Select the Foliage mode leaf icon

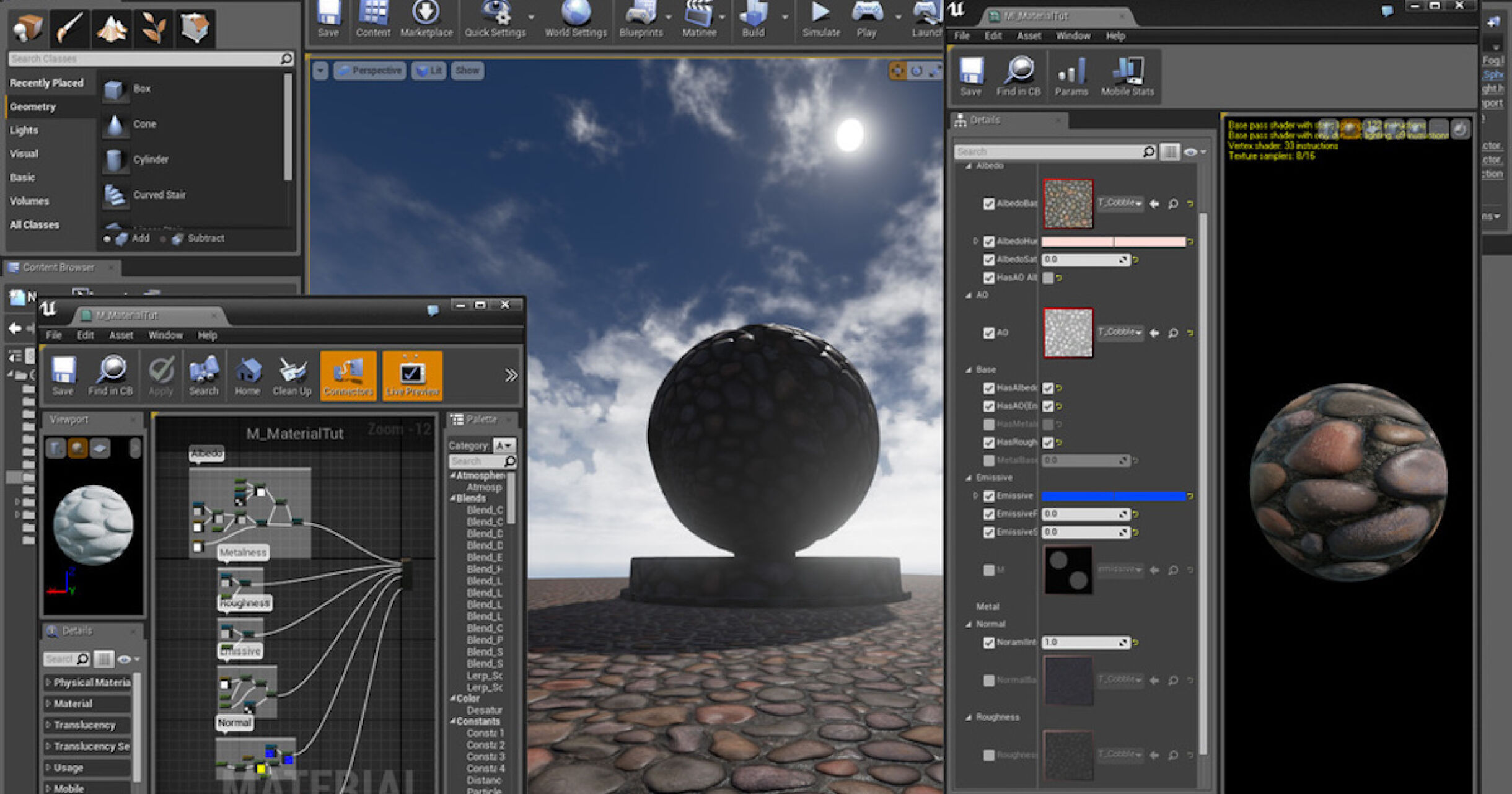click(x=153, y=28)
